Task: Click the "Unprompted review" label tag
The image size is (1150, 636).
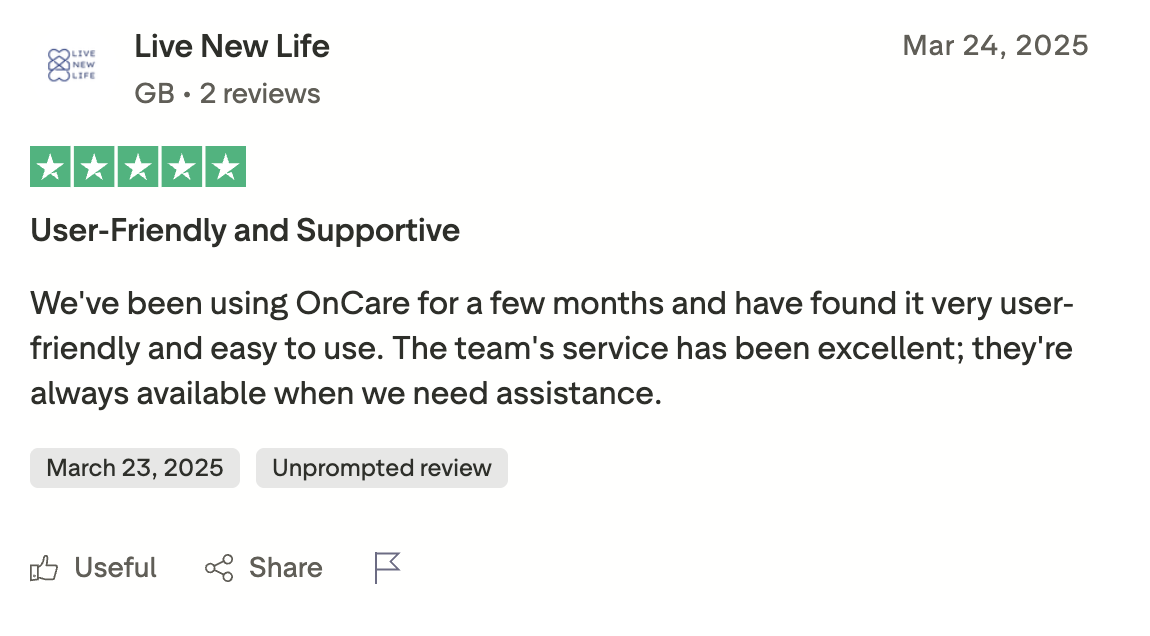Action: click(382, 468)
